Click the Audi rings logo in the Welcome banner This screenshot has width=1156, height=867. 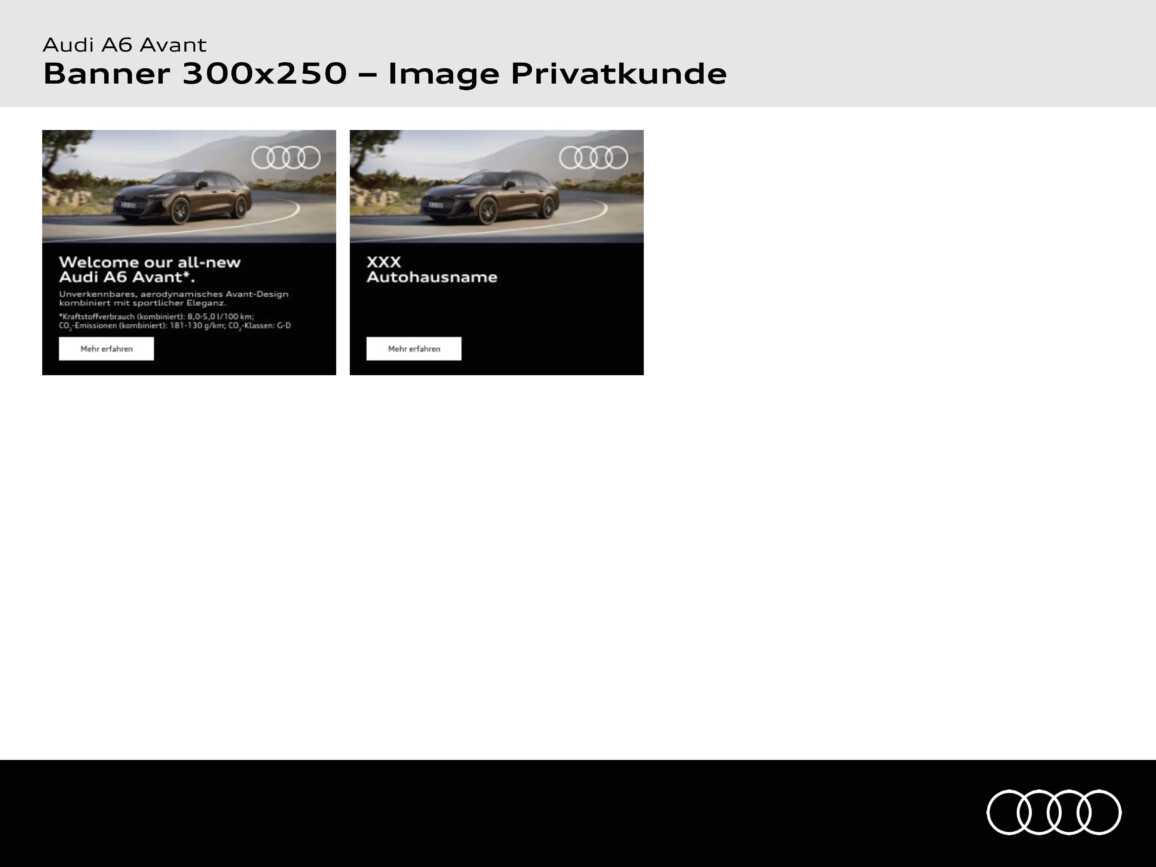pyautogui.click(x=286, y=157)
